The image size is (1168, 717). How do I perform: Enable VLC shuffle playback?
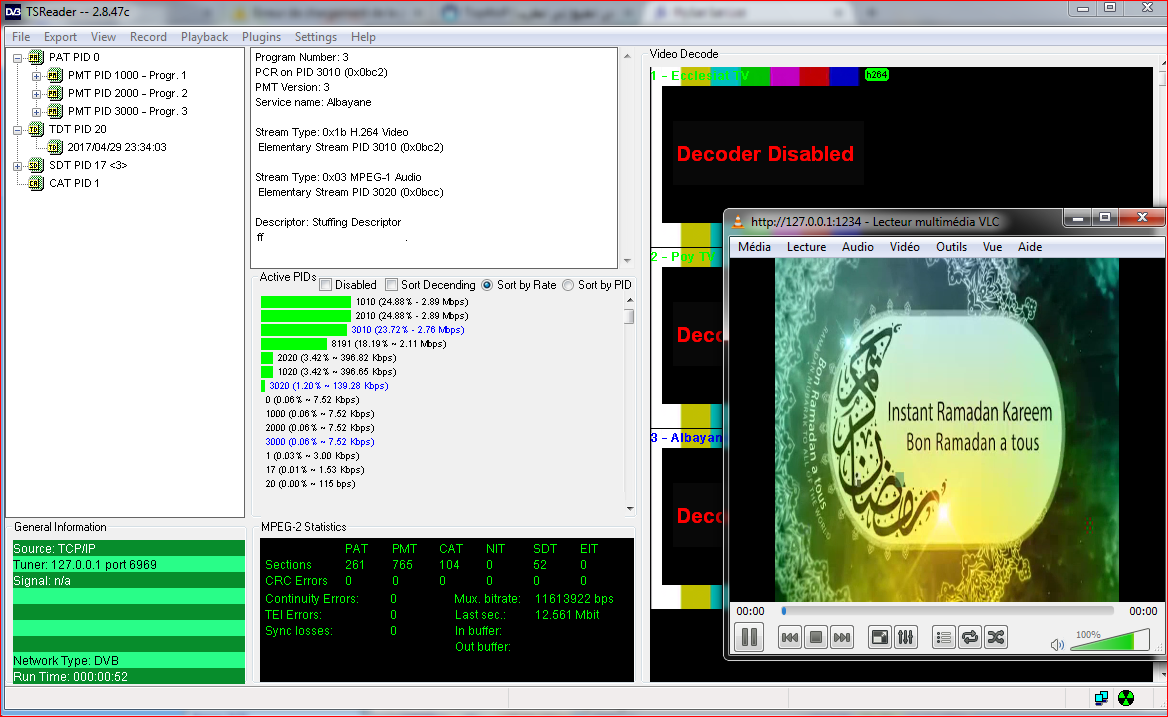[995, 637]
